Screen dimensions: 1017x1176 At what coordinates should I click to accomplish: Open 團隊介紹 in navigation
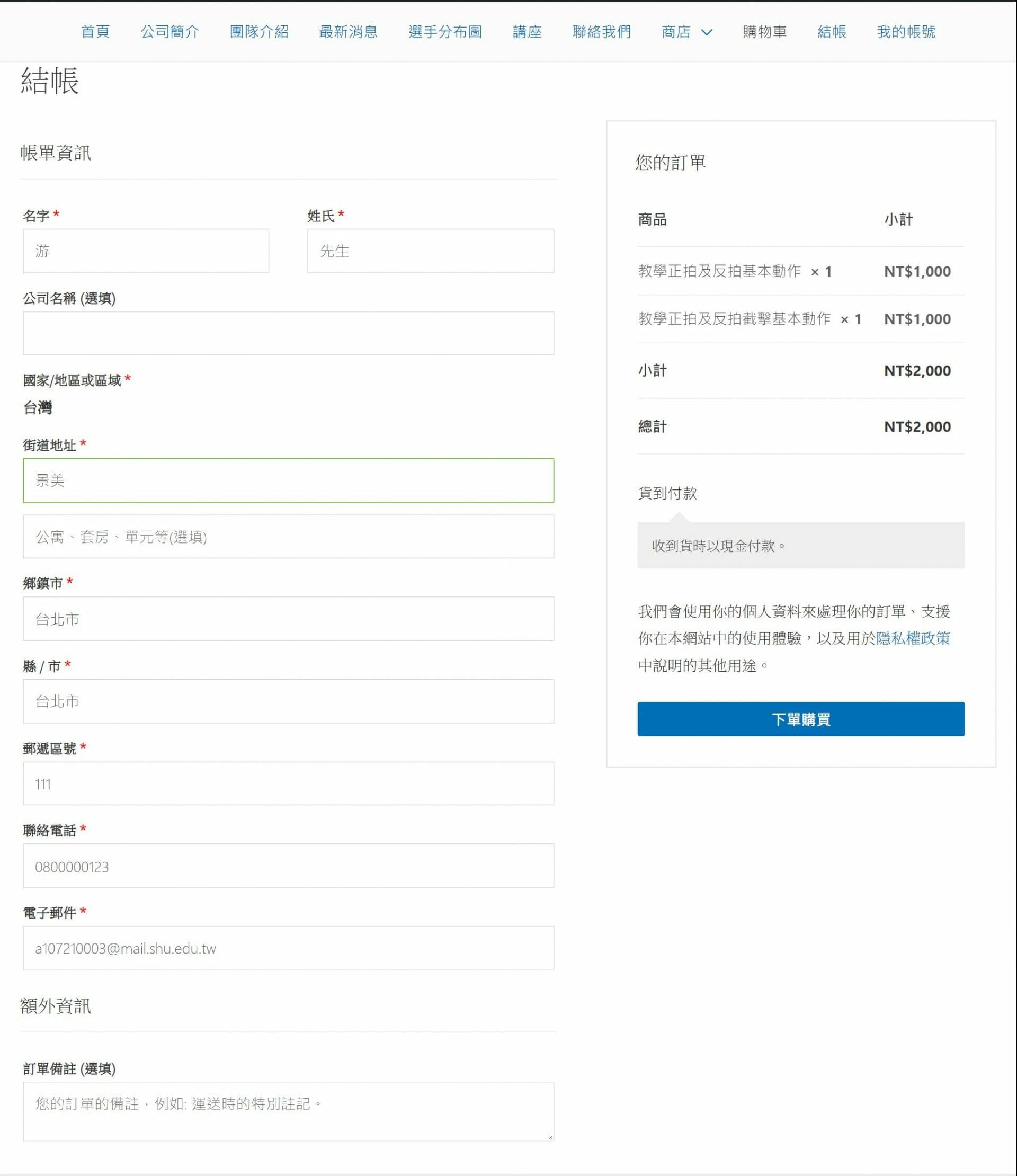coord(259,32)
